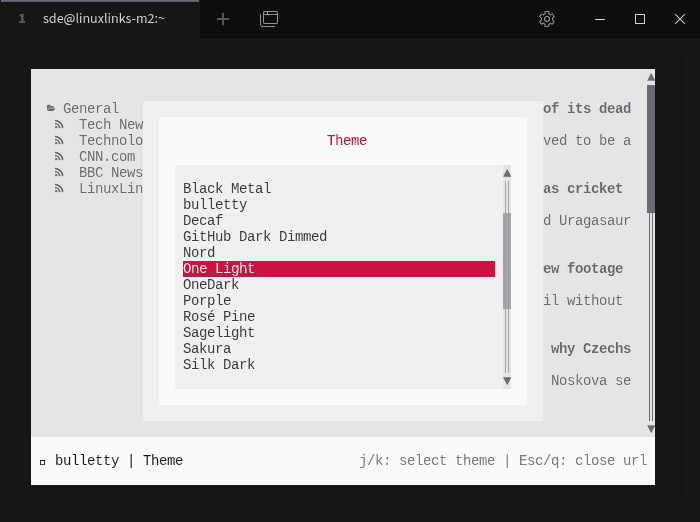
Task: Select the Black Metal theme
Action: (339, 188)
